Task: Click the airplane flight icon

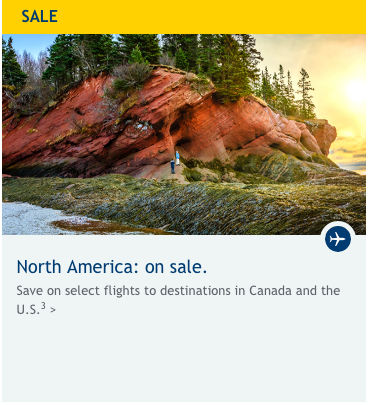Action: coord(338,239)
